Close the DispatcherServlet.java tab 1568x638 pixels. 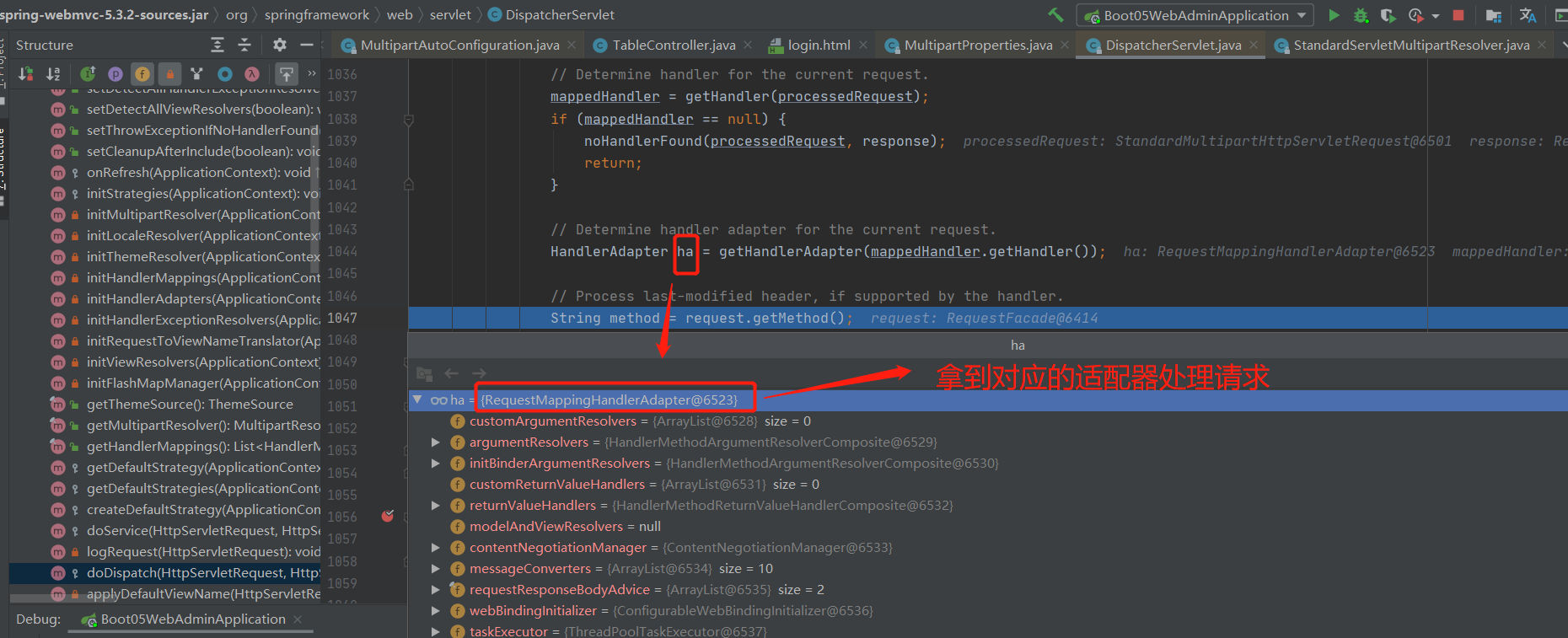pyautogui.click(x=1254, y=45)
